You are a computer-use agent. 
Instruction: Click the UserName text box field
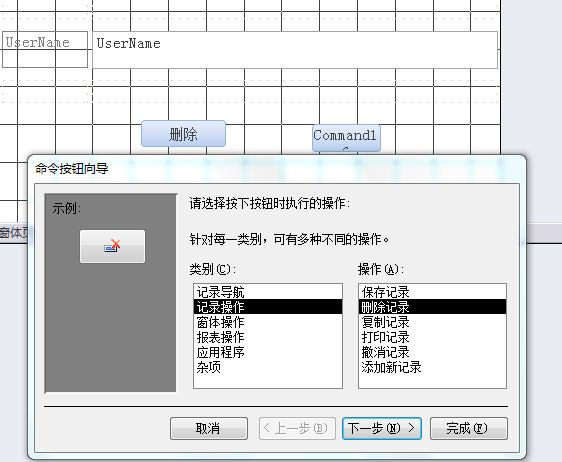click(295, 50)
